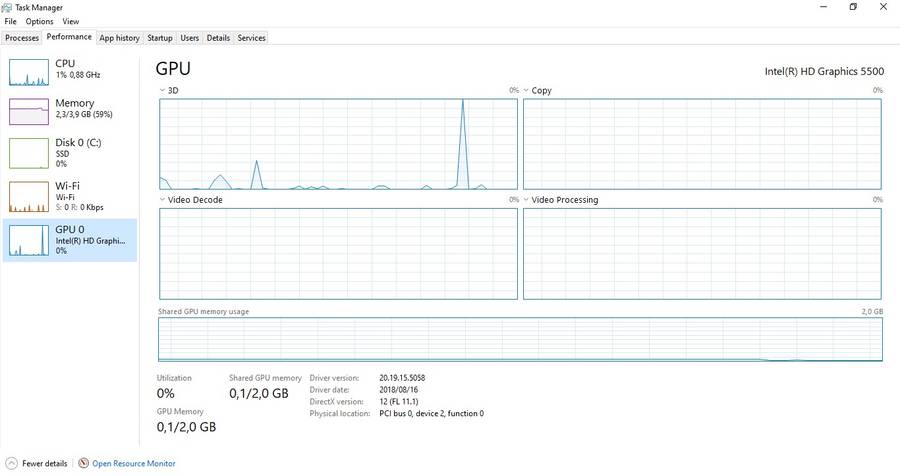Expand the Video Processing graph dropdown
900x476 pixels.
[527, 200]
